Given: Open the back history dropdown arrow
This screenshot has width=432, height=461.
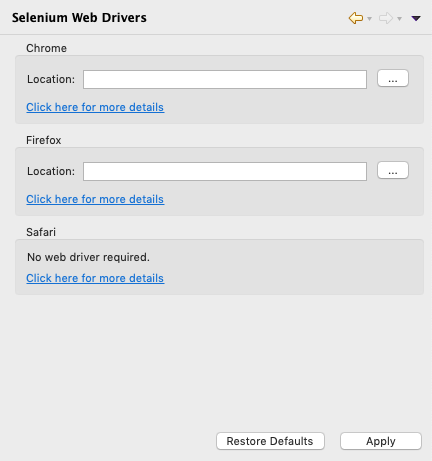Looking at the screenshot, I should [x=369, y=19].
